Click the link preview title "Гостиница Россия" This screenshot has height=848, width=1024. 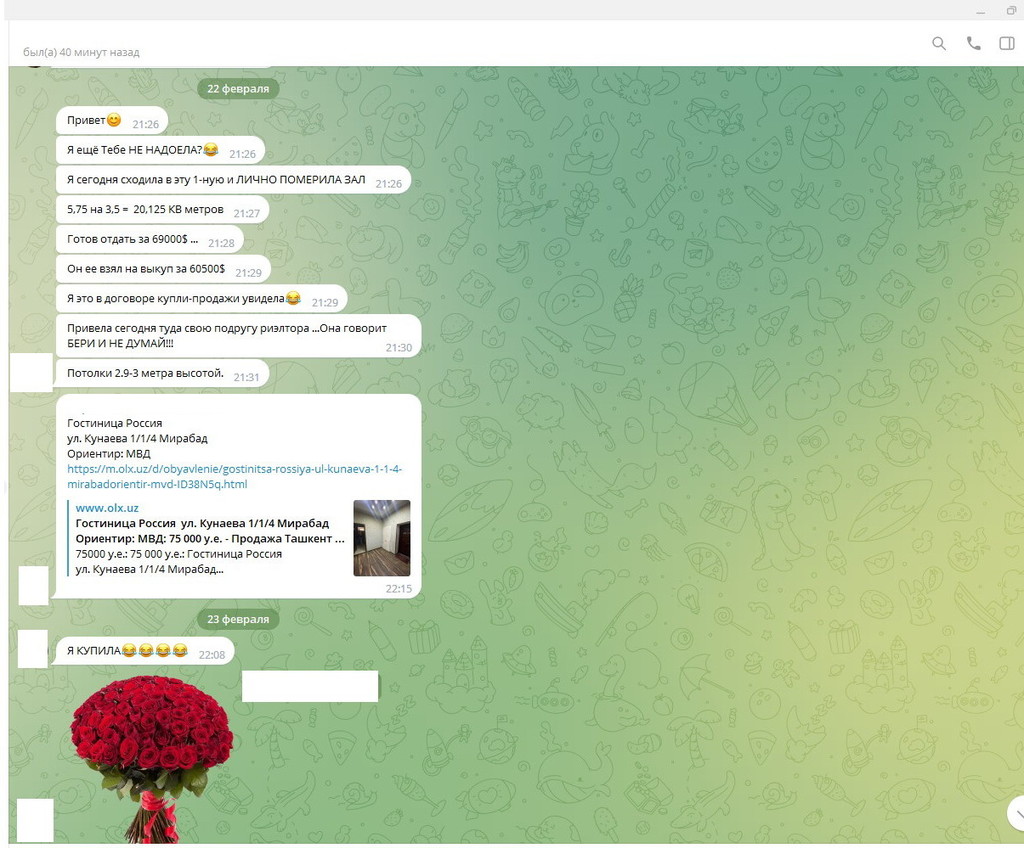[x=202, y=524]
